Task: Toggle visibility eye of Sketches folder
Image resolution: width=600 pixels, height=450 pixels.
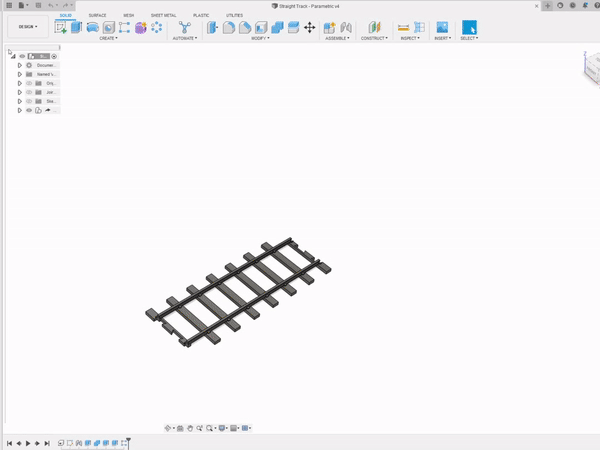Action: [x=29, y=101]
